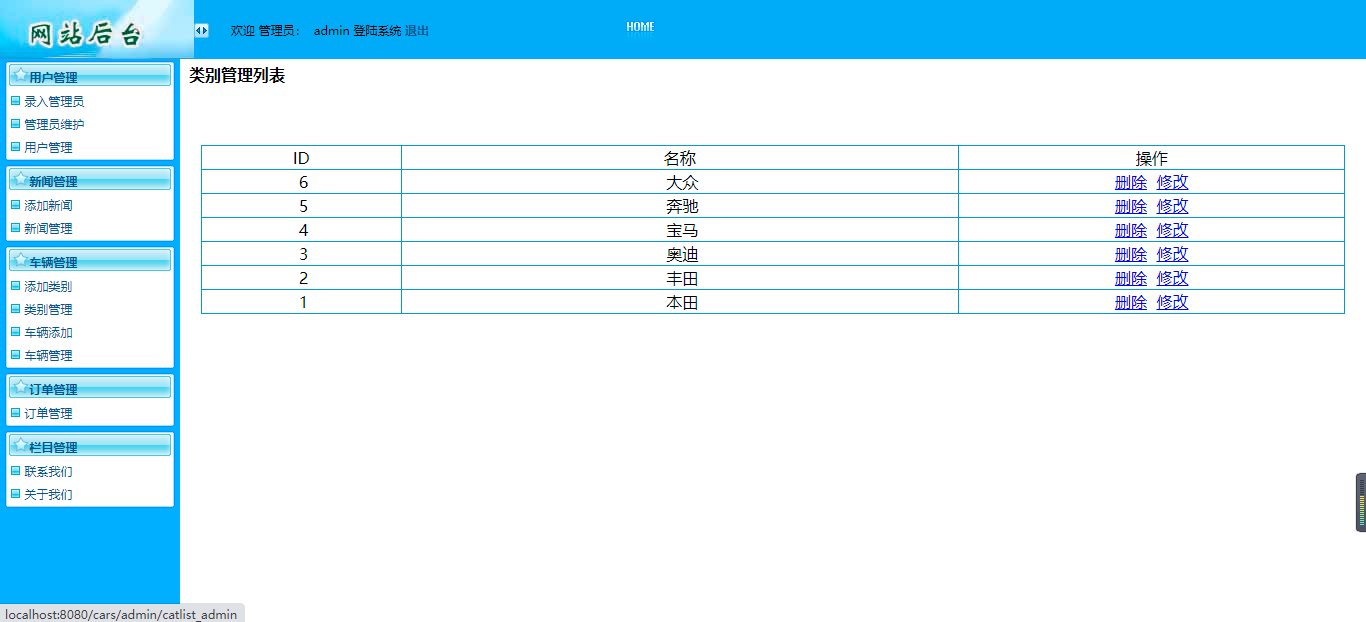
Task: Collapse the 用户管理 section header
Action: pos(90,76)
